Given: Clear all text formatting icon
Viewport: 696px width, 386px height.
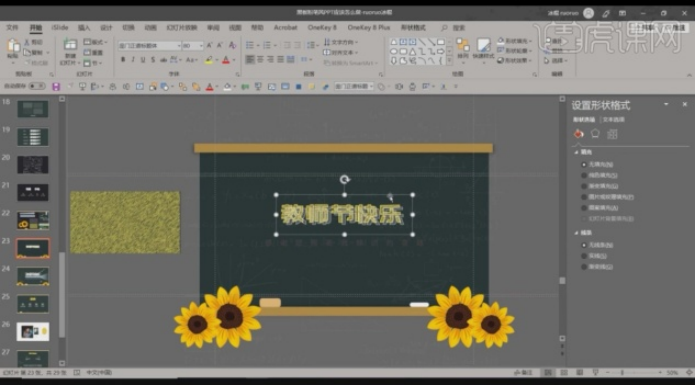Looking at the screenshot, I should [232, 45].
